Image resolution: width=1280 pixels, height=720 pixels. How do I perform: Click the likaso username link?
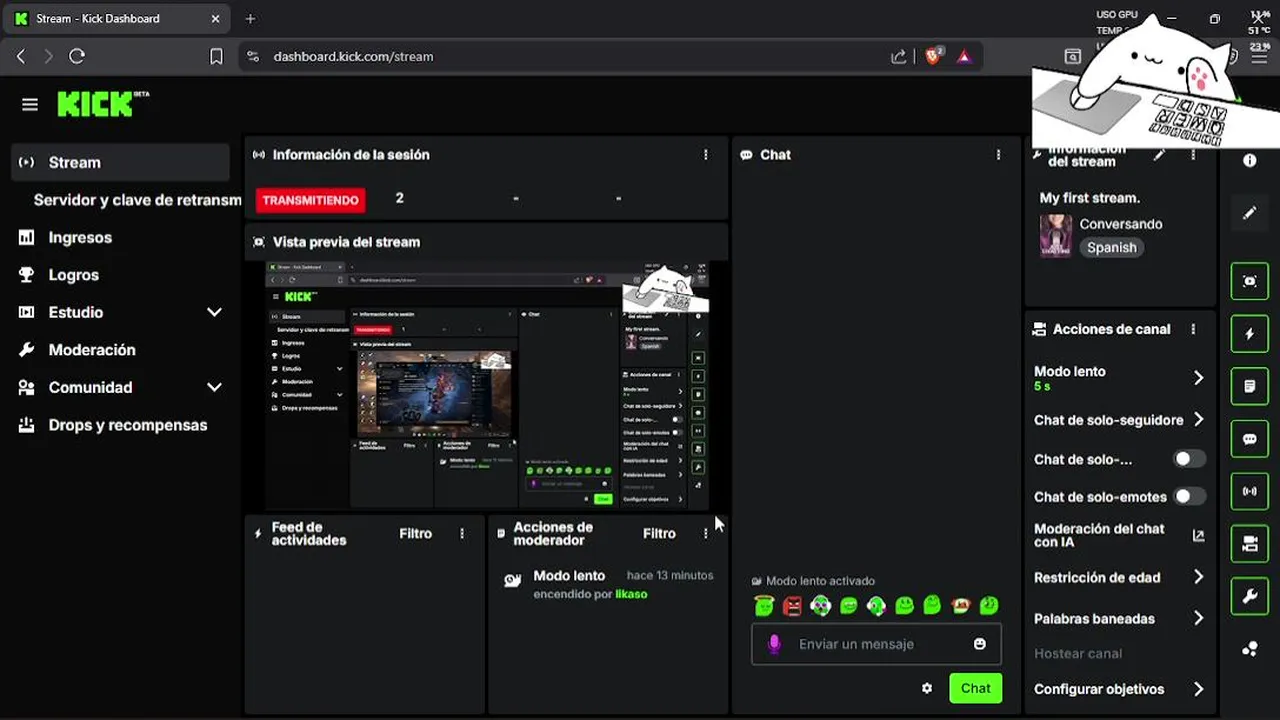tap(631, 594)
